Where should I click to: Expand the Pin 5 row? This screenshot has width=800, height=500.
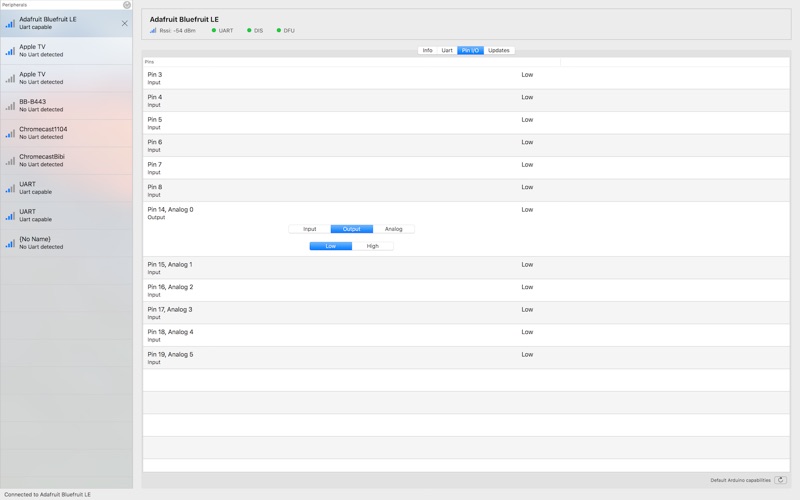pos(466,123)
